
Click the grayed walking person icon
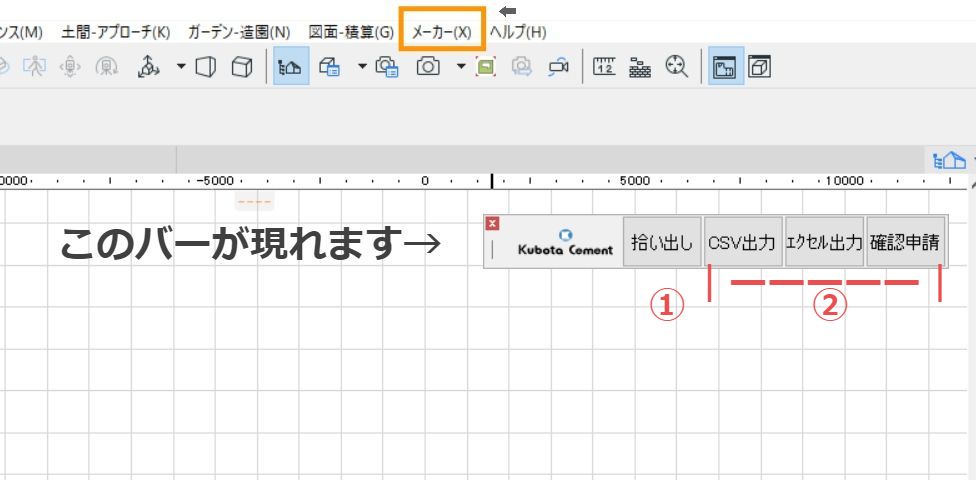pyautogui.click(x=34, y=66)
